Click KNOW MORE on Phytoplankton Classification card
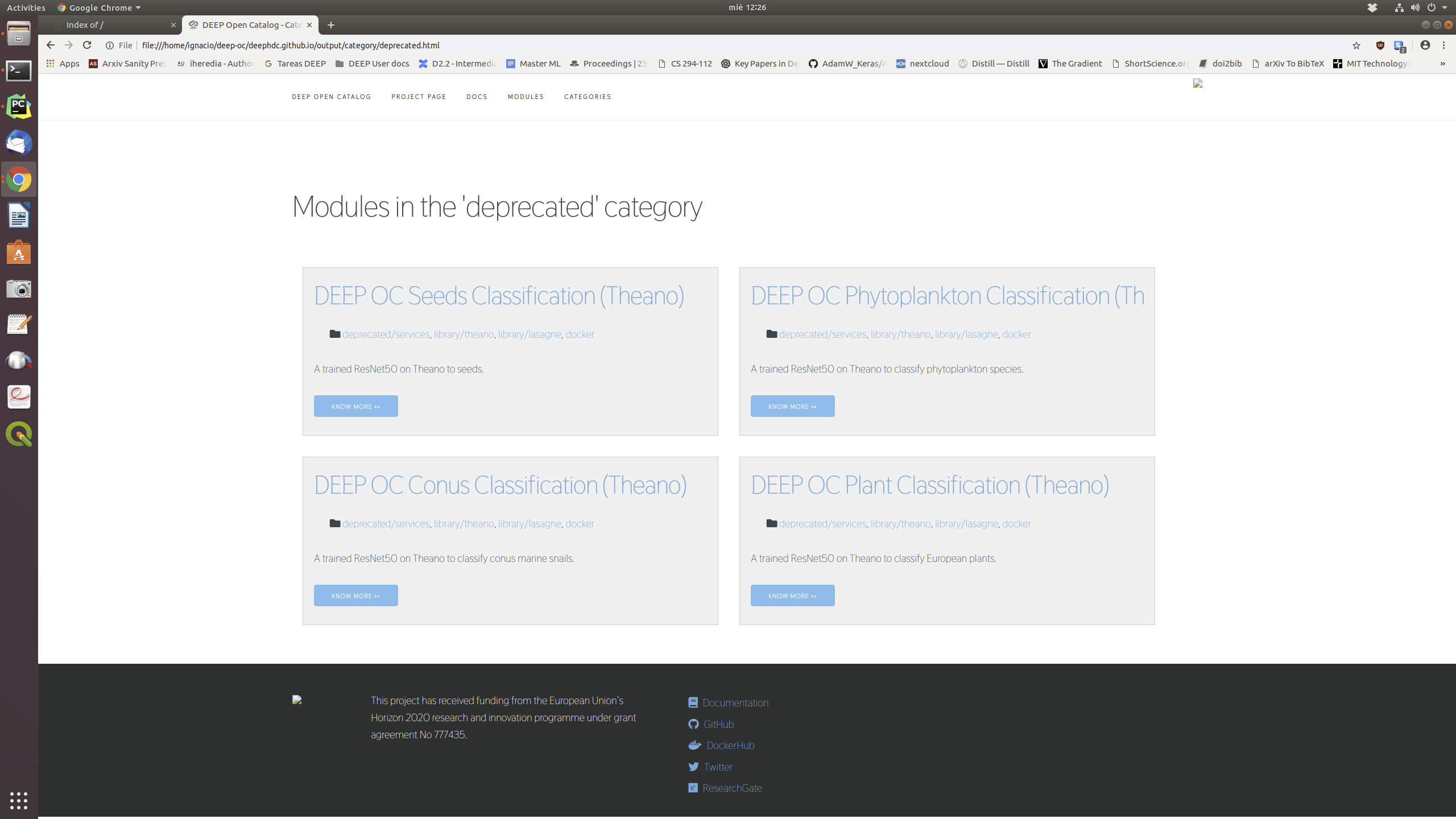This screenshot has height=819, width=1456. (x=793, y=406)
